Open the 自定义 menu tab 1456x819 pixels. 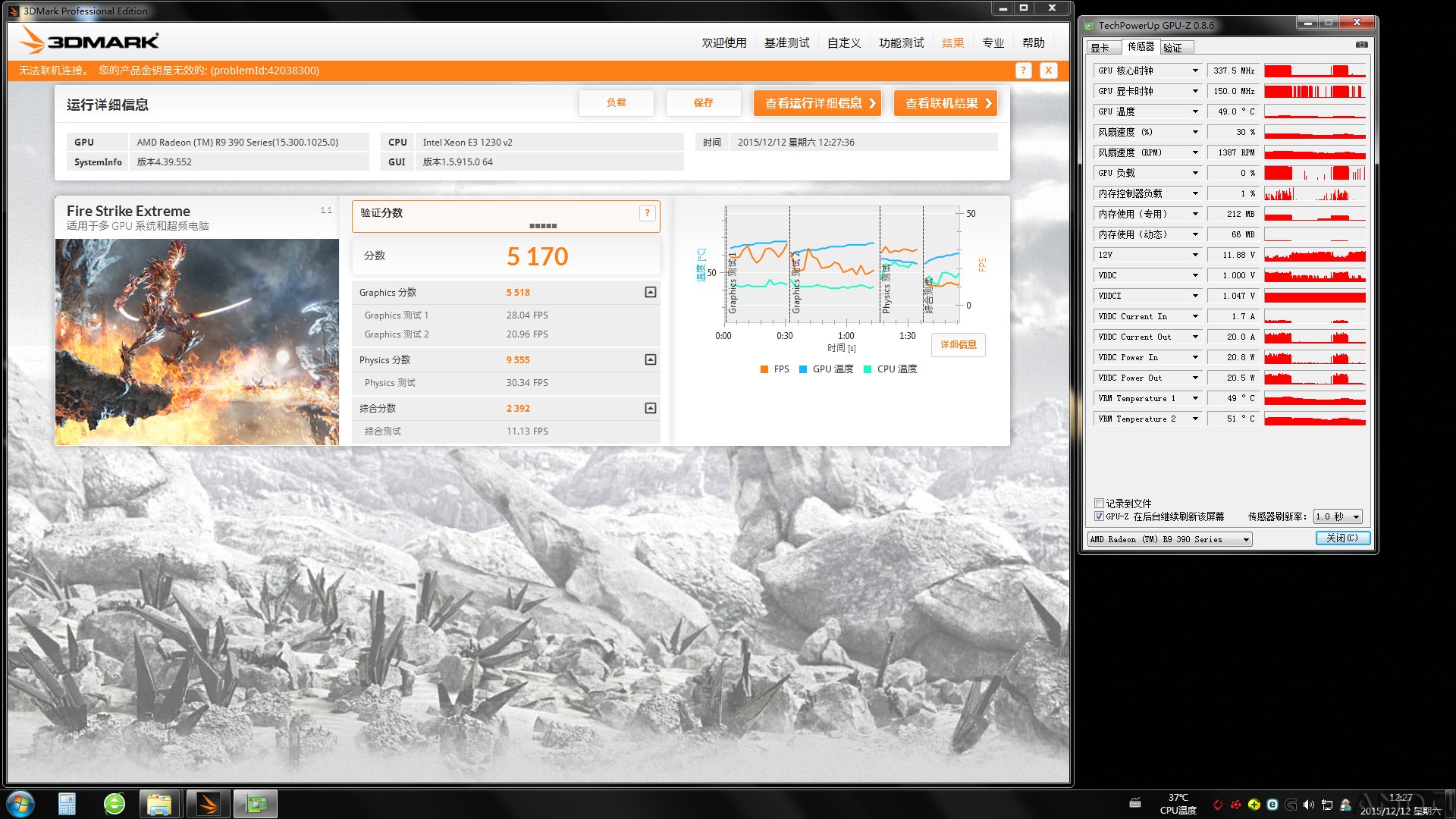(x=844, y=43)
